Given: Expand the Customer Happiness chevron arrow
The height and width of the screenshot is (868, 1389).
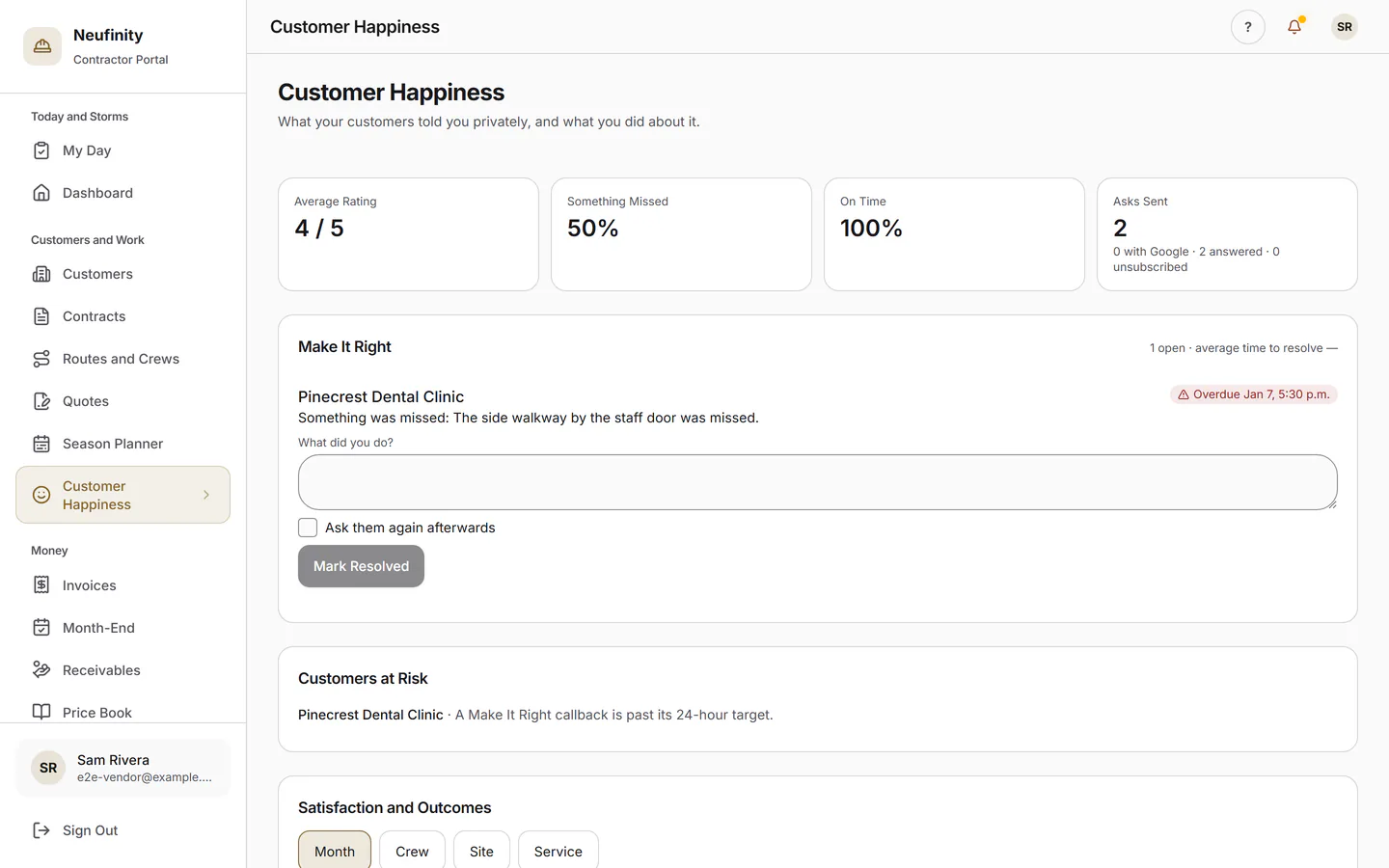Looking at the screenshot, I should coord(206,495).
